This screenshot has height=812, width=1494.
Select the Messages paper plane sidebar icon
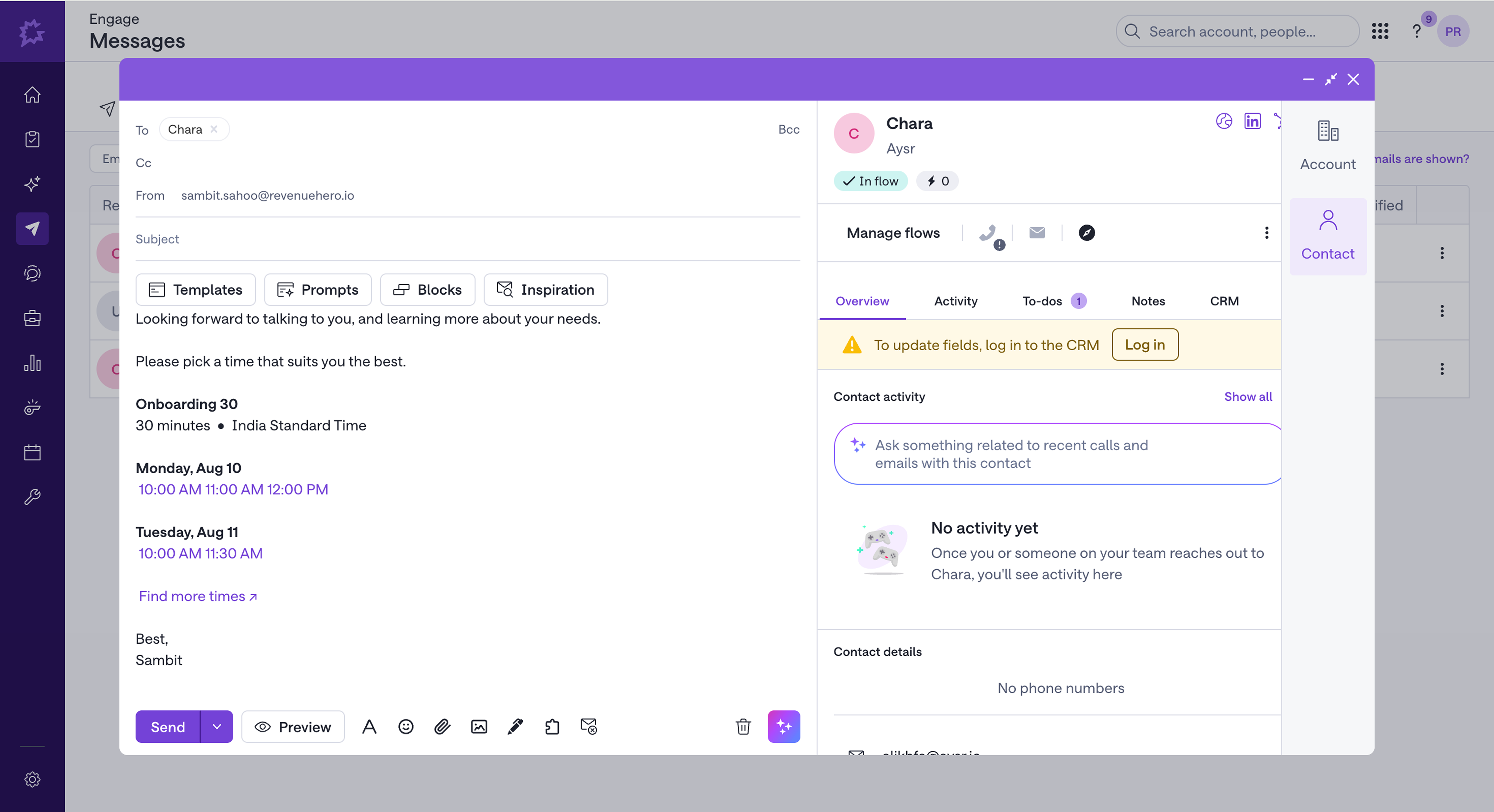point(32,228)
